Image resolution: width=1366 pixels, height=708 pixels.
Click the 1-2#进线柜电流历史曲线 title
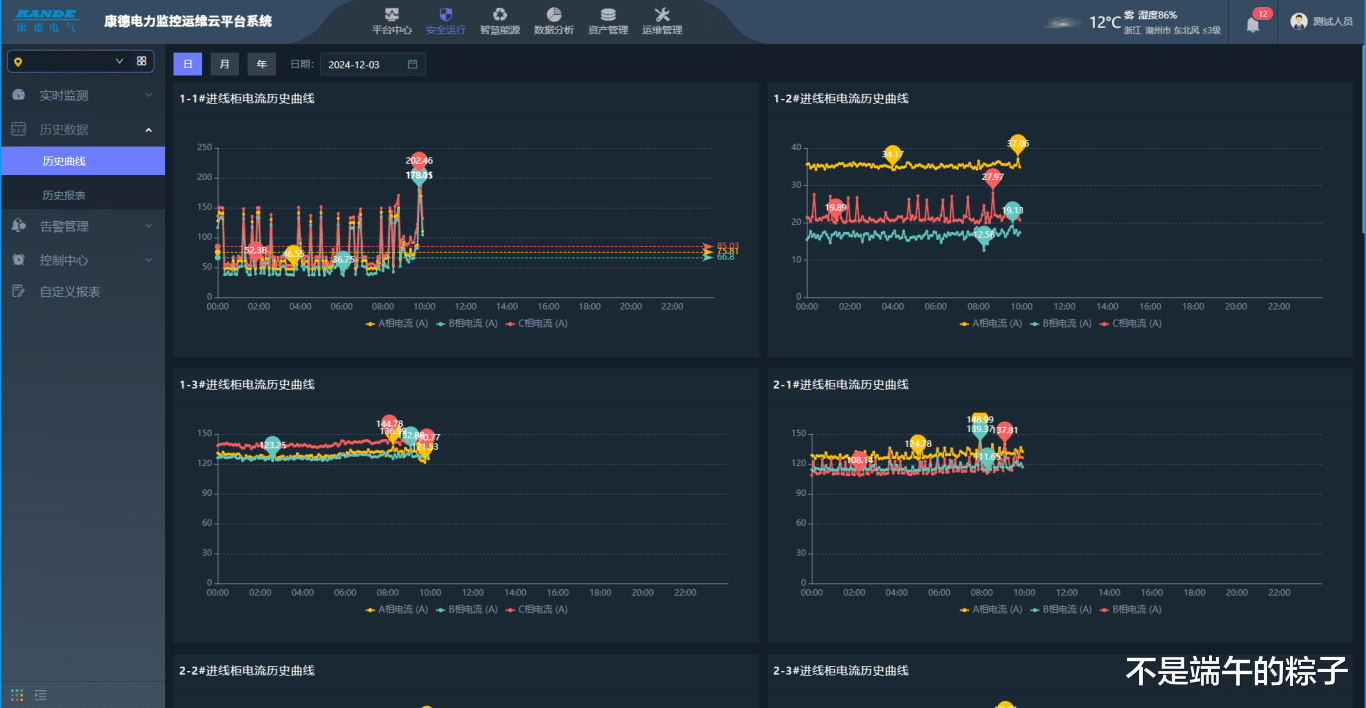click(841, 98)
